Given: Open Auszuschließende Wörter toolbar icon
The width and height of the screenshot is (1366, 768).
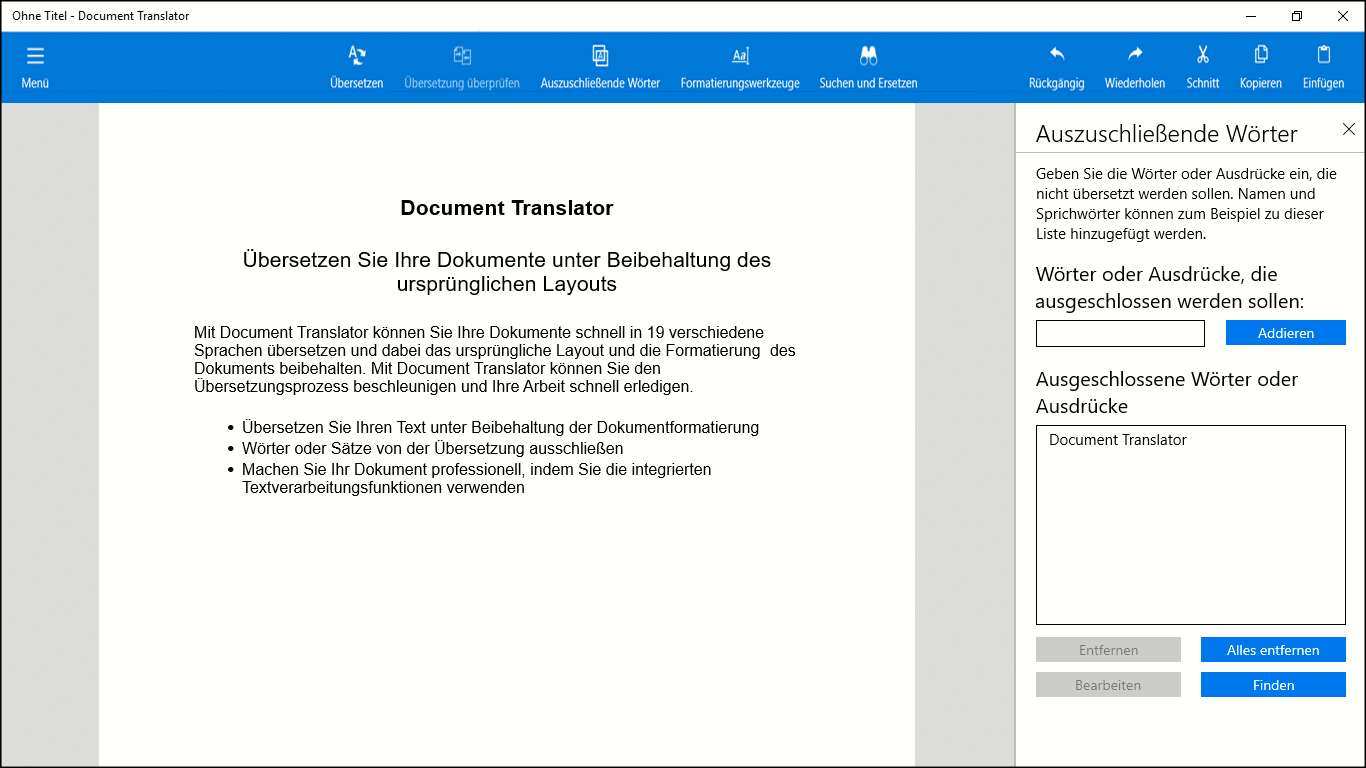Looking at the screenshot, I should (600, 57).
